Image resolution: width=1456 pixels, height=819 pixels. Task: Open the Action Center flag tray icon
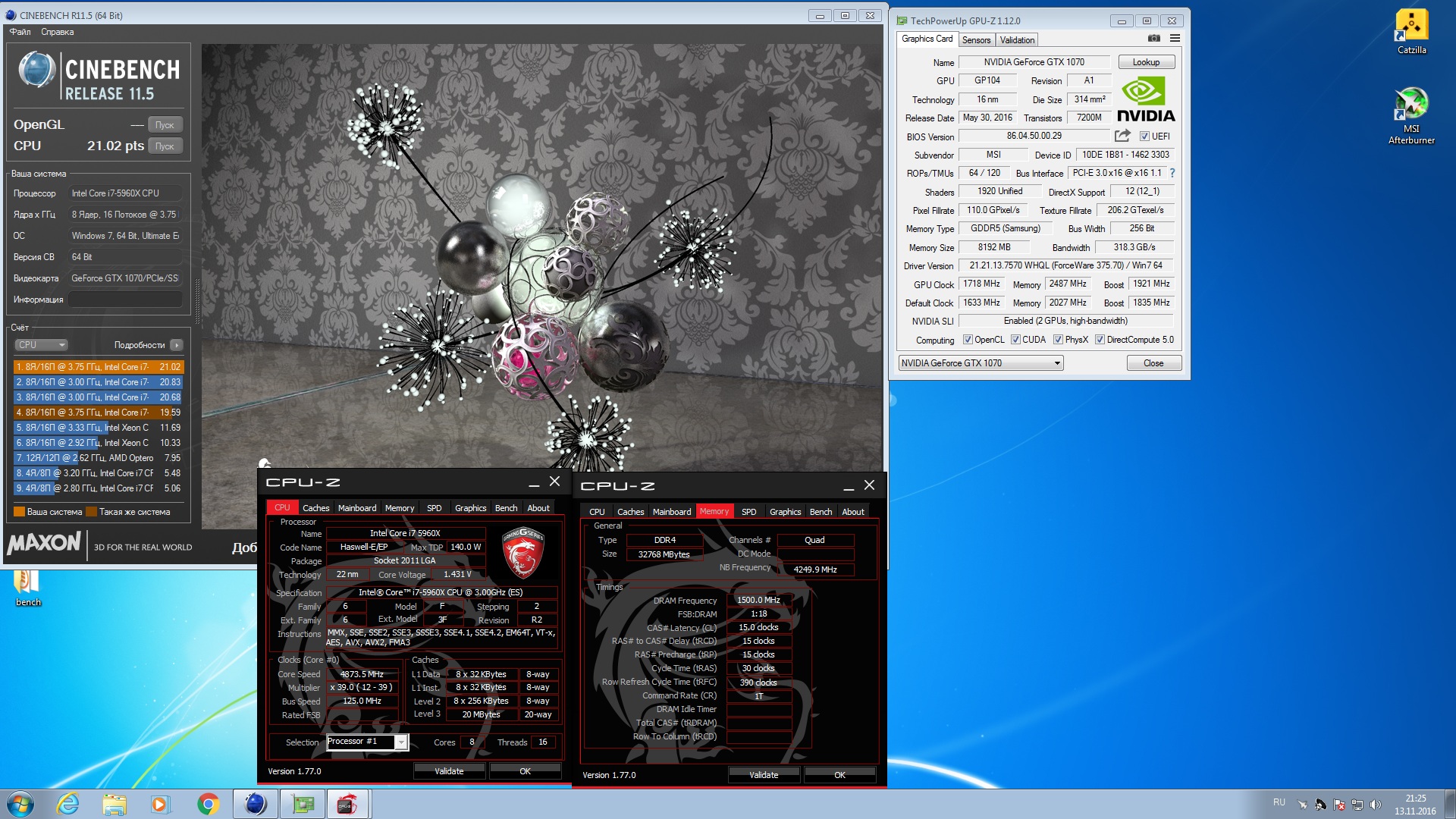[1339, 805]
